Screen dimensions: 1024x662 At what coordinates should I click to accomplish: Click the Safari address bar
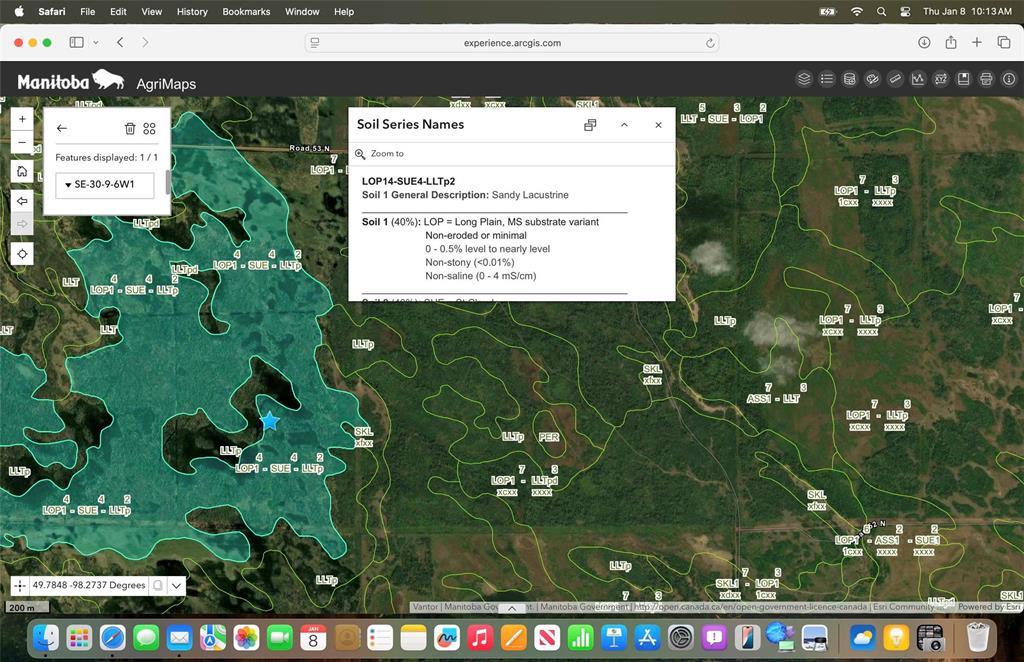[x=511, y=43]
